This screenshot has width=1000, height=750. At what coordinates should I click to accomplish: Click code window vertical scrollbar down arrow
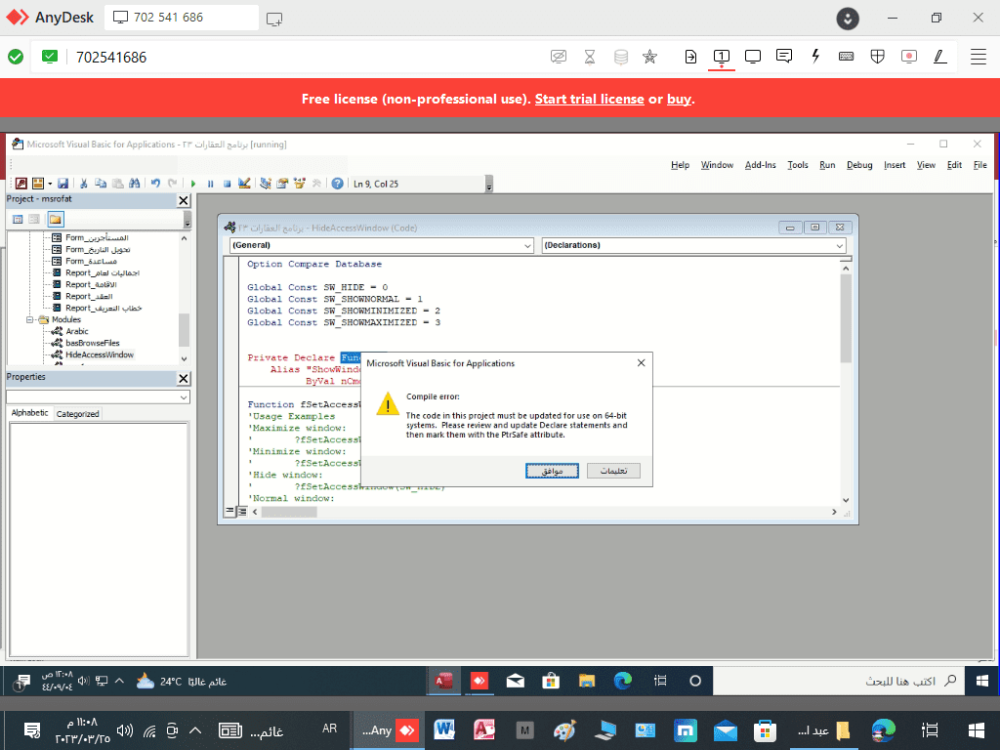click(846, 501)
